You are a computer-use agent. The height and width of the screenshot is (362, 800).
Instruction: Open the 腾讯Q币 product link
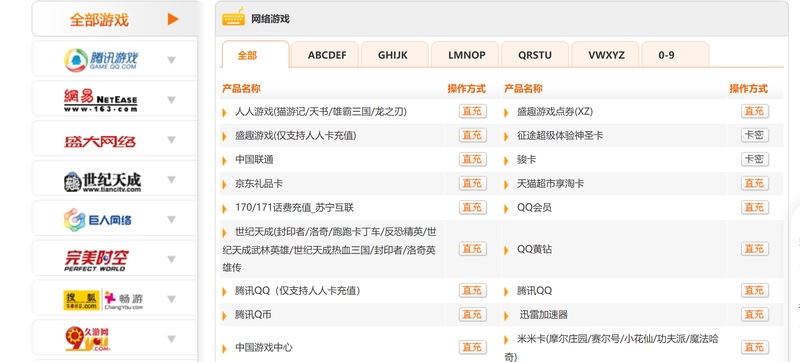[x=253, y=315]
